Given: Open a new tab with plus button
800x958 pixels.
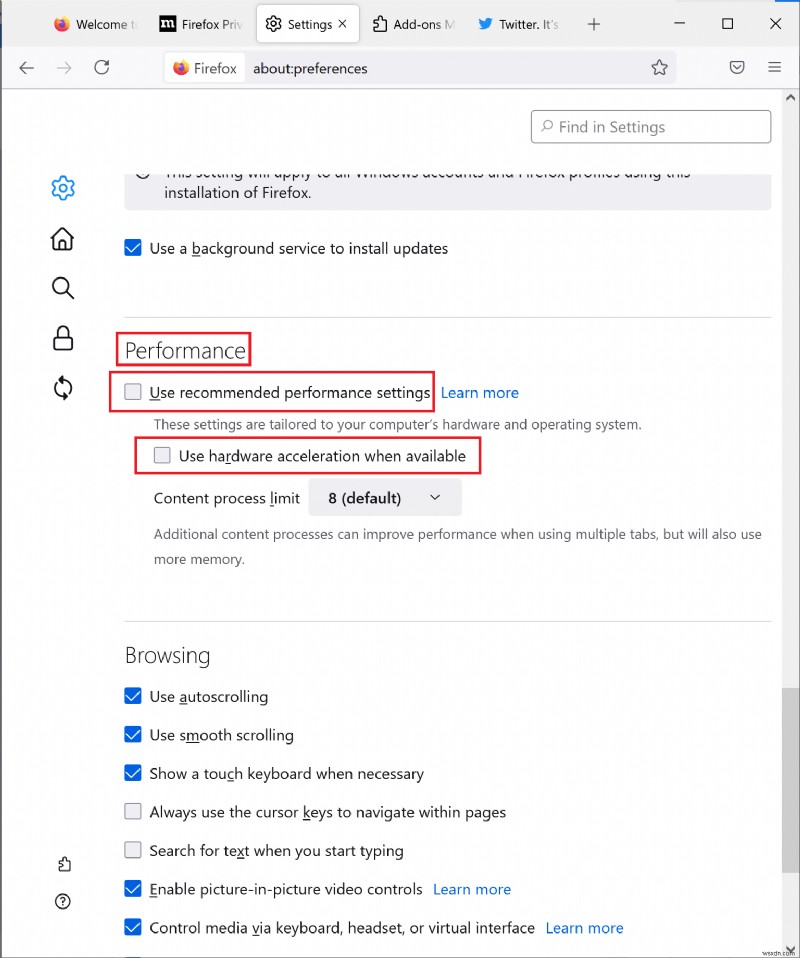Looking at the screenshot, I should 594,24.
